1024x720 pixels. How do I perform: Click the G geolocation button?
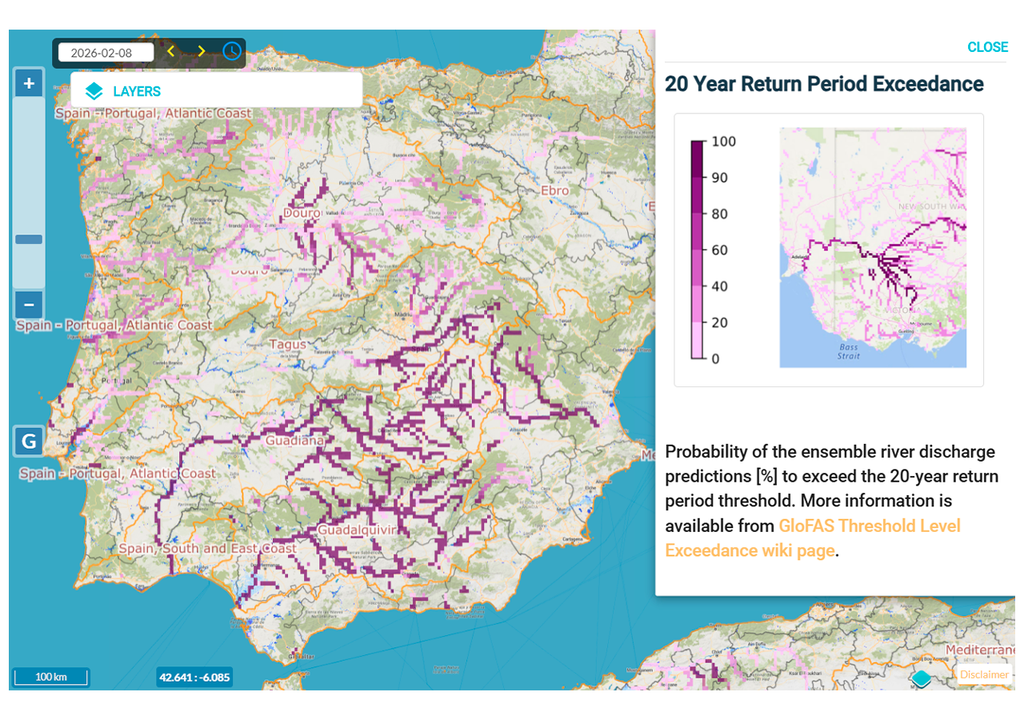pos(29,441)
